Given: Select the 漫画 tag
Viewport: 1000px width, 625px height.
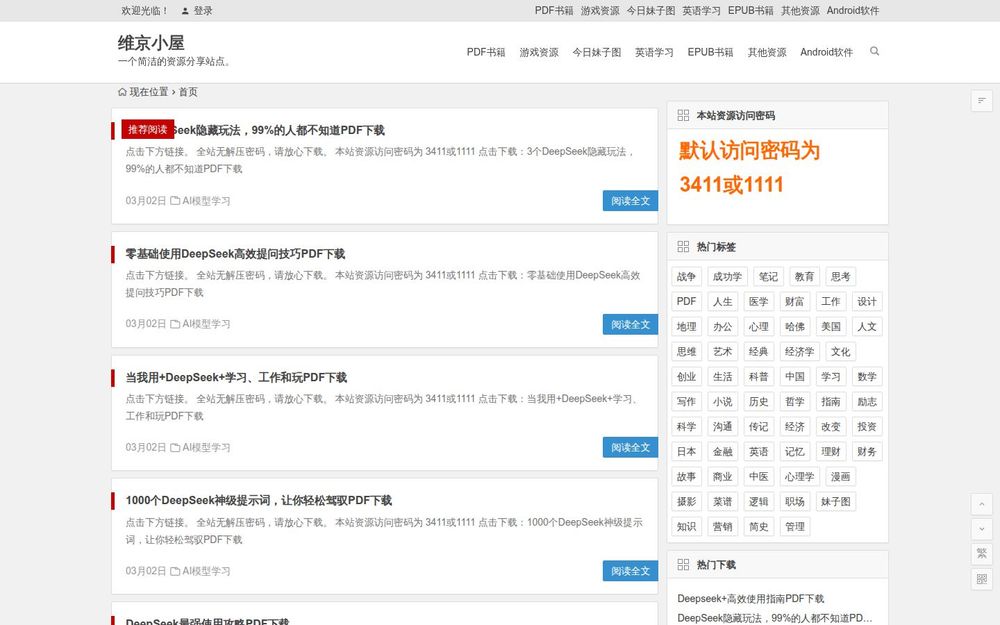Looking at the screenshot, I should coord(841,476).
